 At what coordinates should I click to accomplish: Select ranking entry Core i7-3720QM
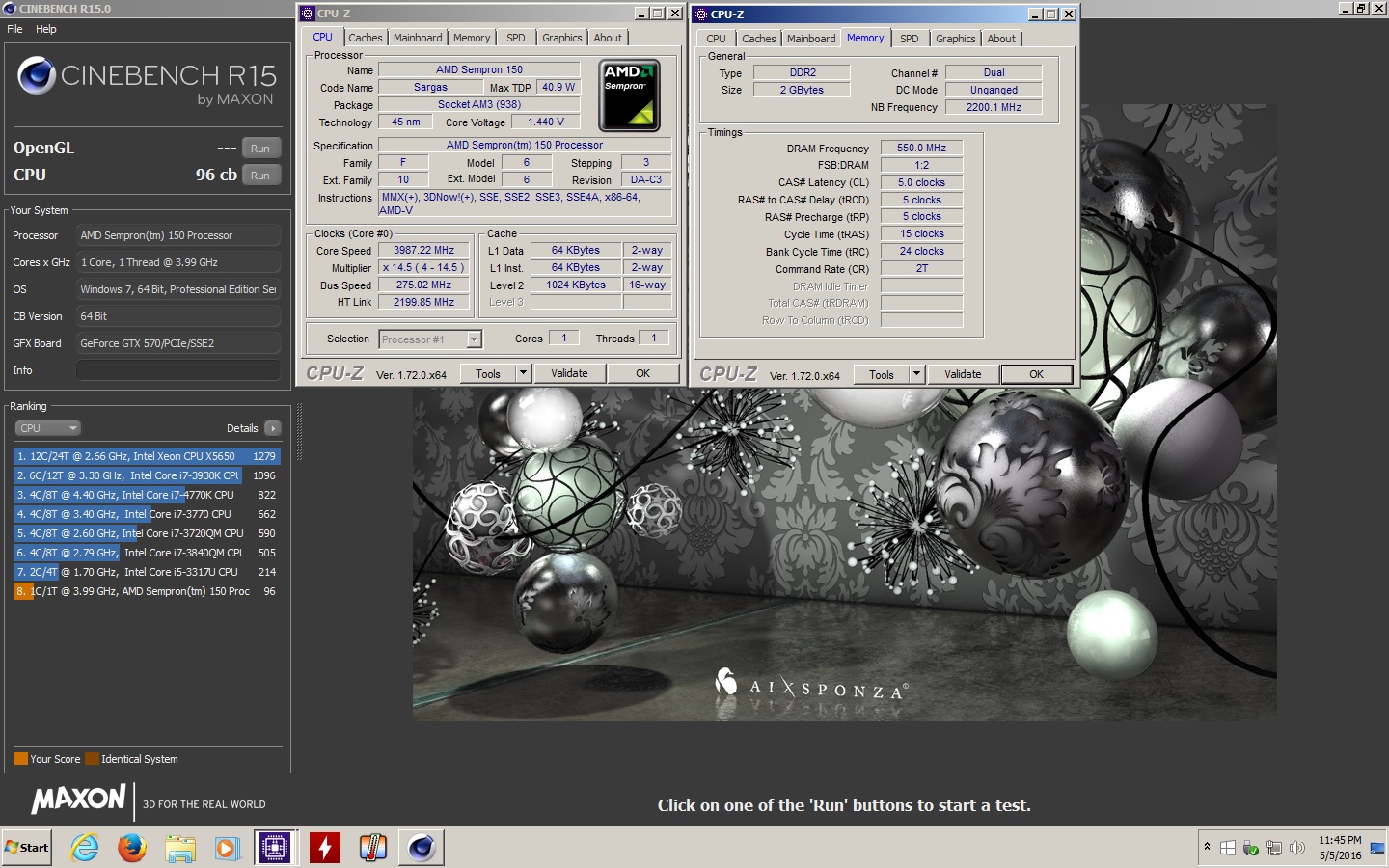click(x=147, y=533)
